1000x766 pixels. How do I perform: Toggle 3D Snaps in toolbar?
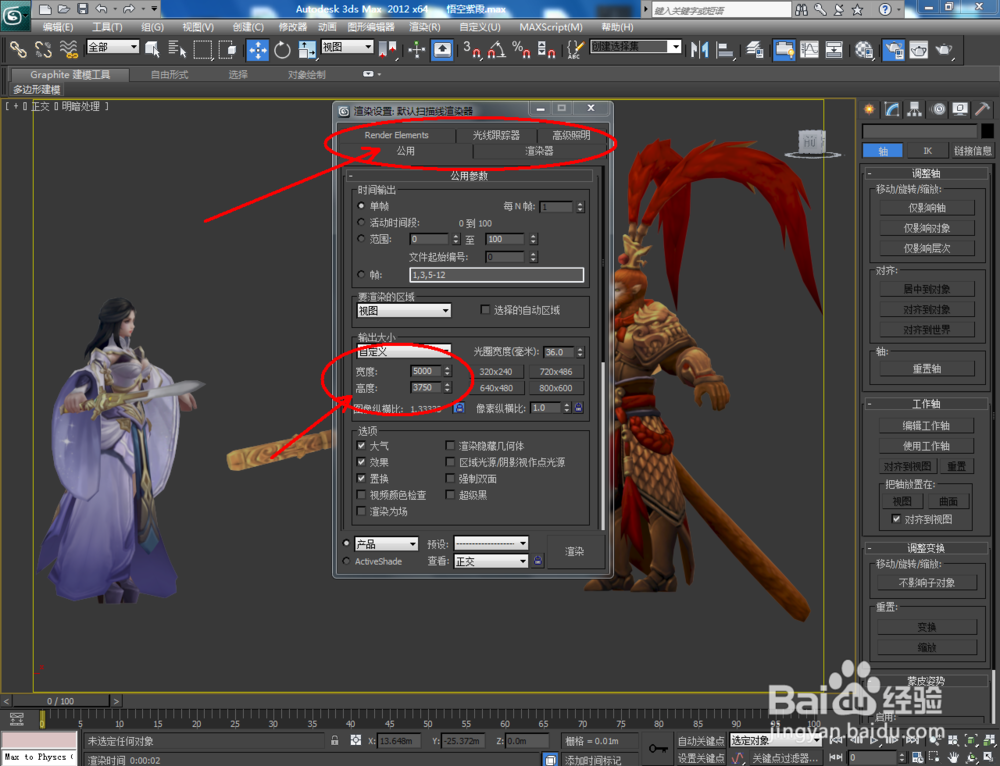pos(471,49)
